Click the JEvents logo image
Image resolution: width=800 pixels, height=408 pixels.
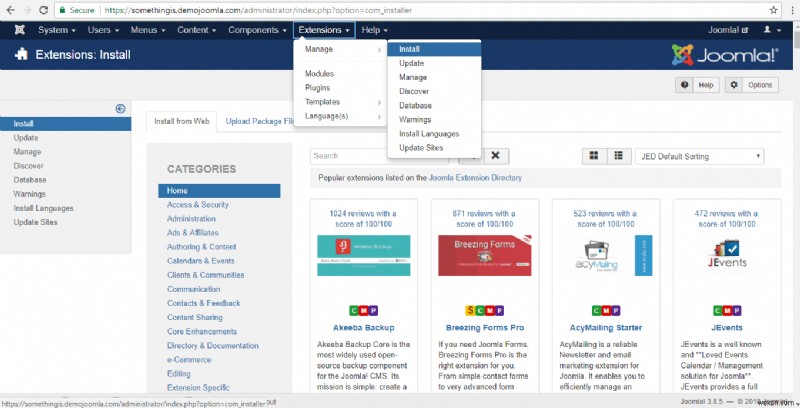pos(727,254)
